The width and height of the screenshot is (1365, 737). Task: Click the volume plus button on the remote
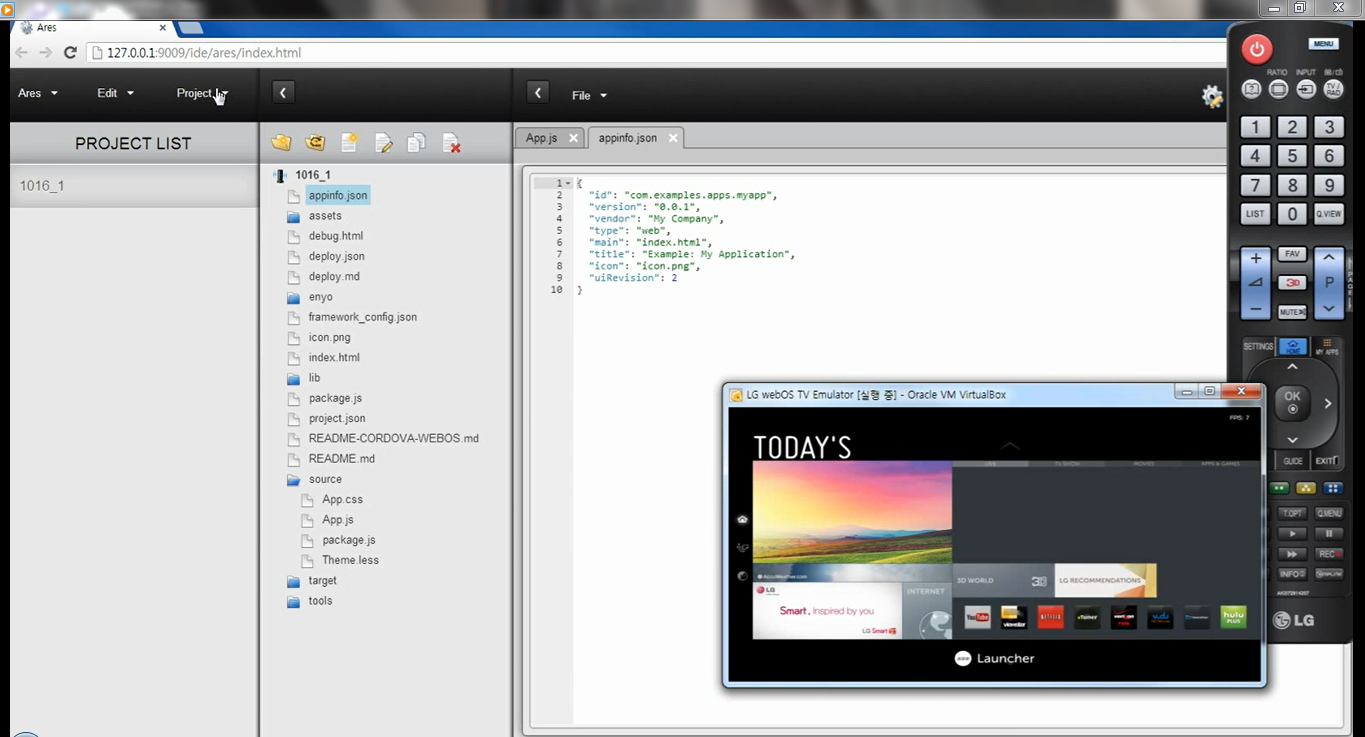pyautogui.click(x=1256, y=259)
